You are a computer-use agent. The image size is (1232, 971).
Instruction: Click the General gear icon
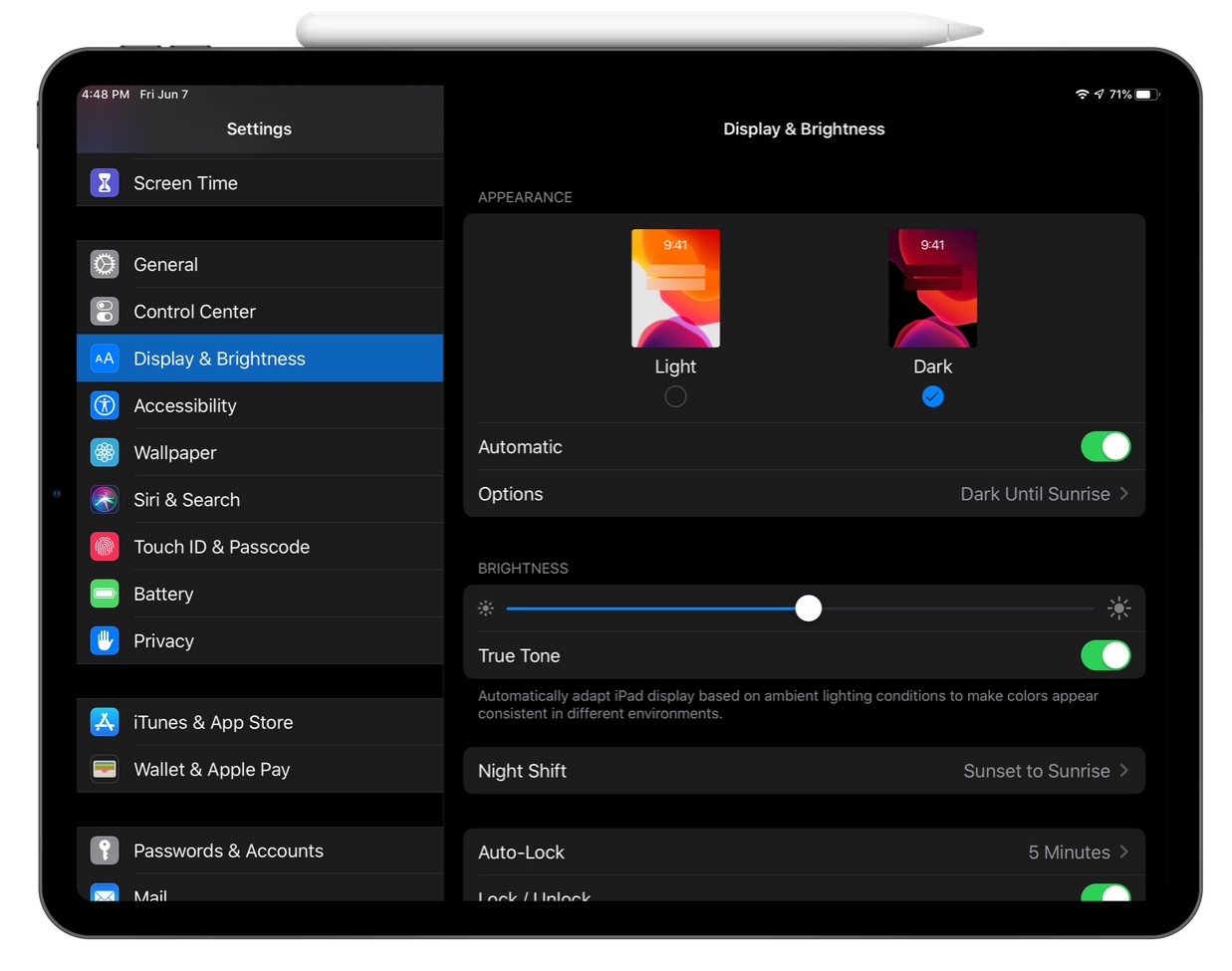coord(105,264)
